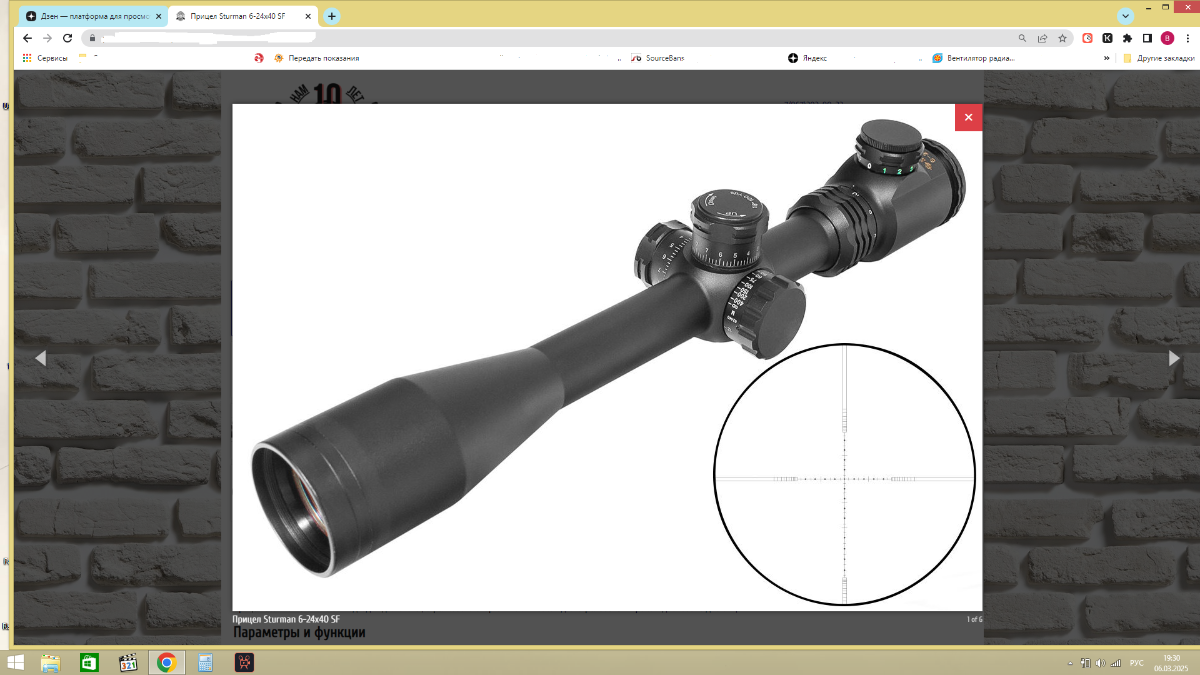The image size is (1200, 675).
Task: Click the address bar URL field
Action: 550,38
